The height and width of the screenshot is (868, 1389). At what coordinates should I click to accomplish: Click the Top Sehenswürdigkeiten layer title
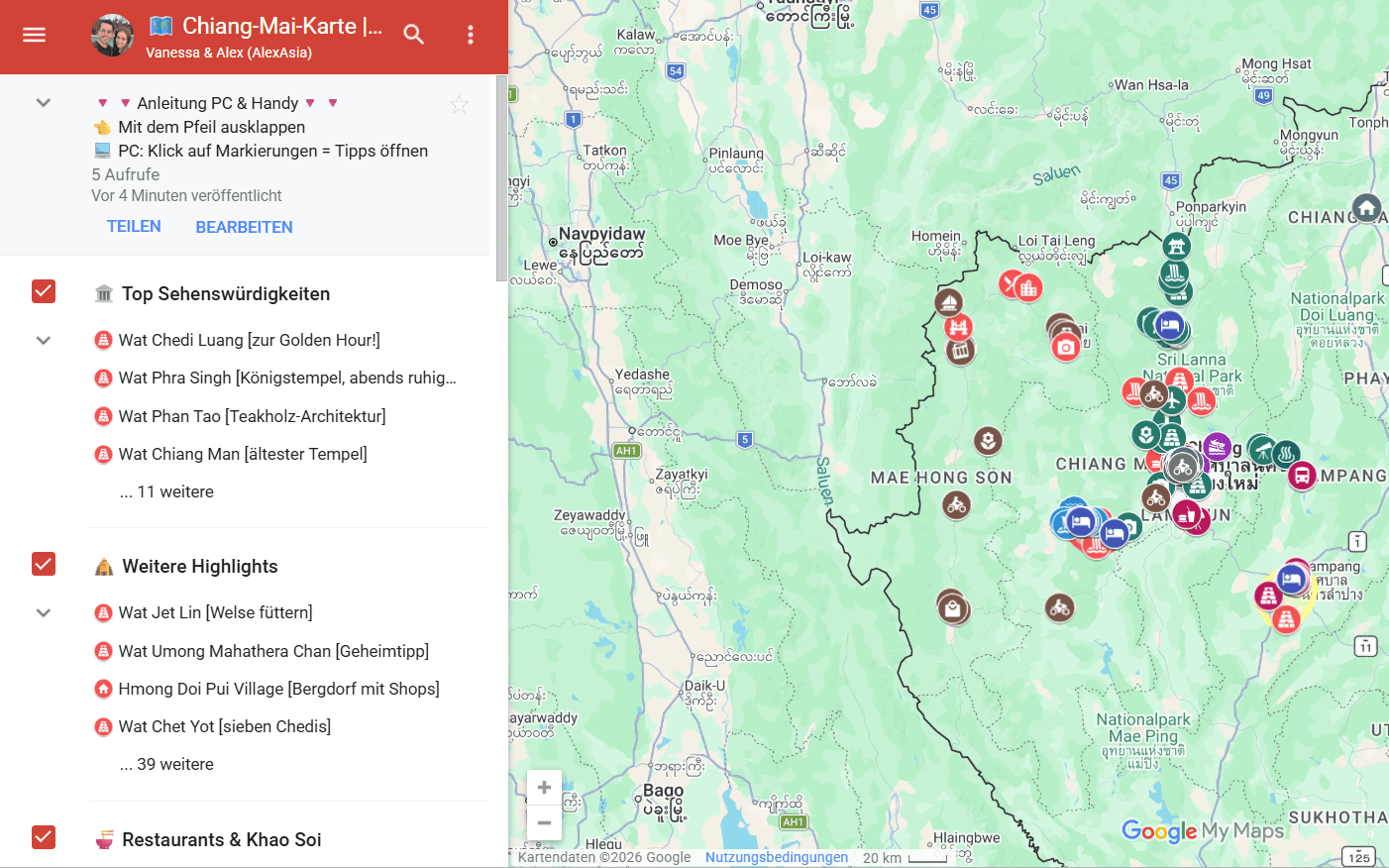click(x=226, y=293)
